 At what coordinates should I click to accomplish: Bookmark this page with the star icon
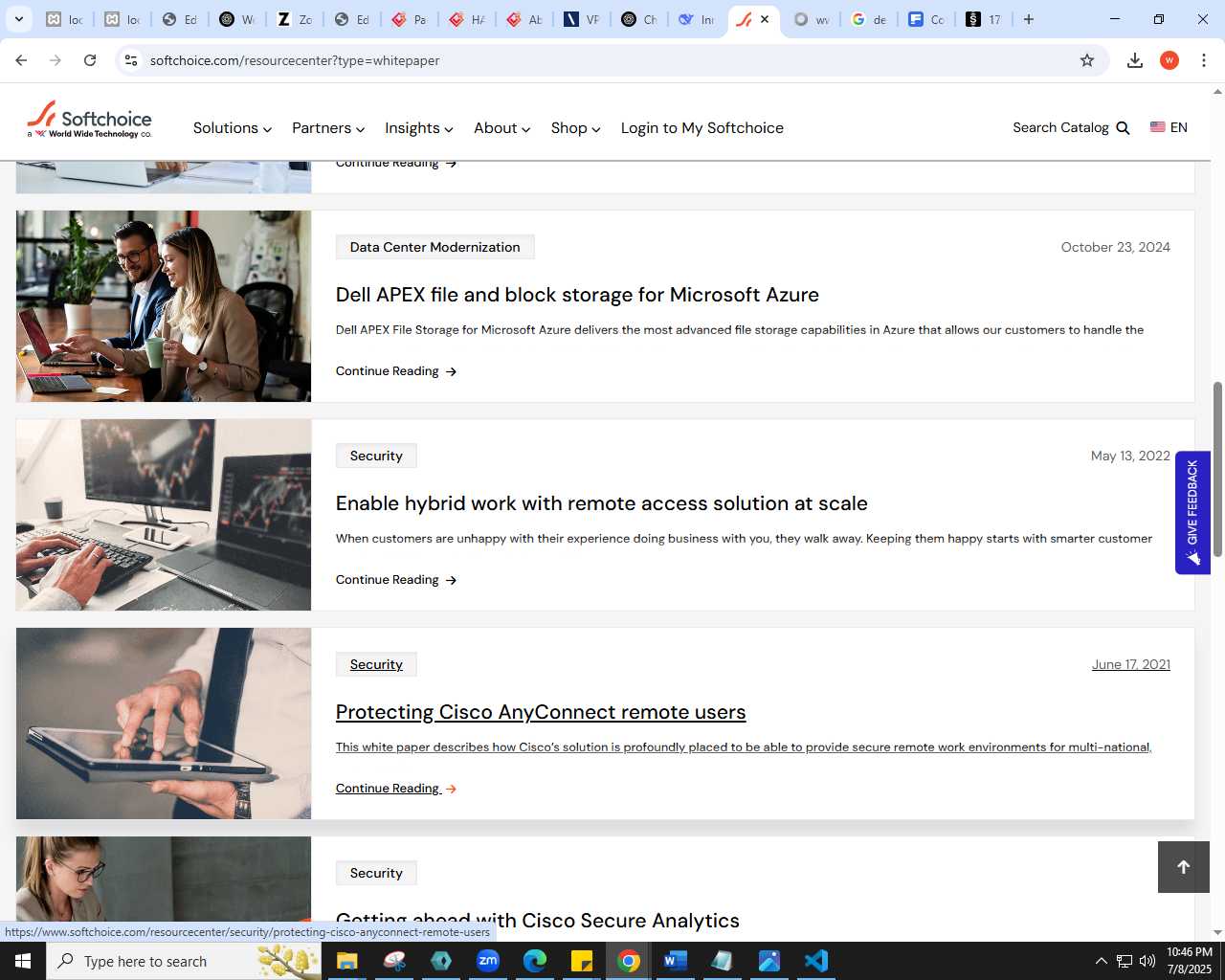(1087, 60)
